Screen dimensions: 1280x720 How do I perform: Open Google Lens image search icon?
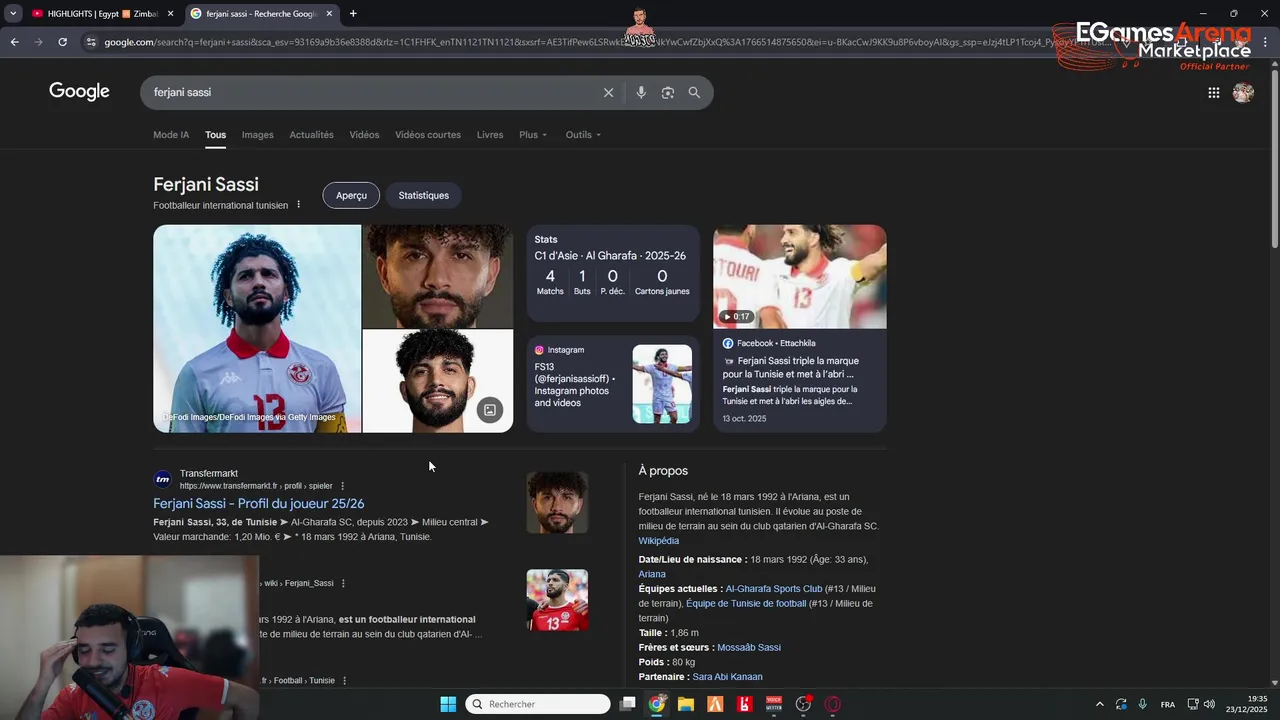click(x=668, y=92)
